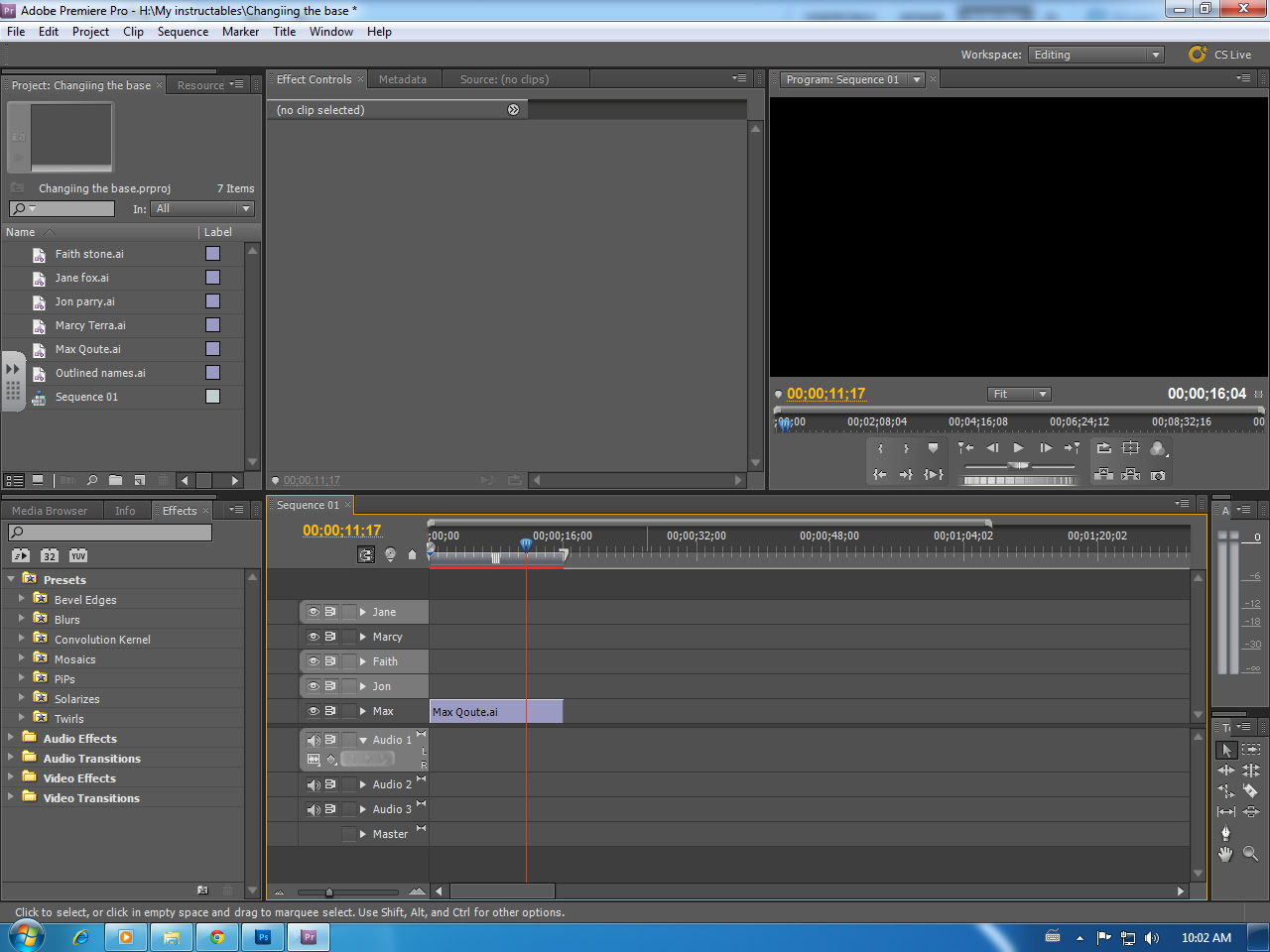1270x952 pixels.
Task: Expand the Master audio track
Action: (x=363, y=834)
